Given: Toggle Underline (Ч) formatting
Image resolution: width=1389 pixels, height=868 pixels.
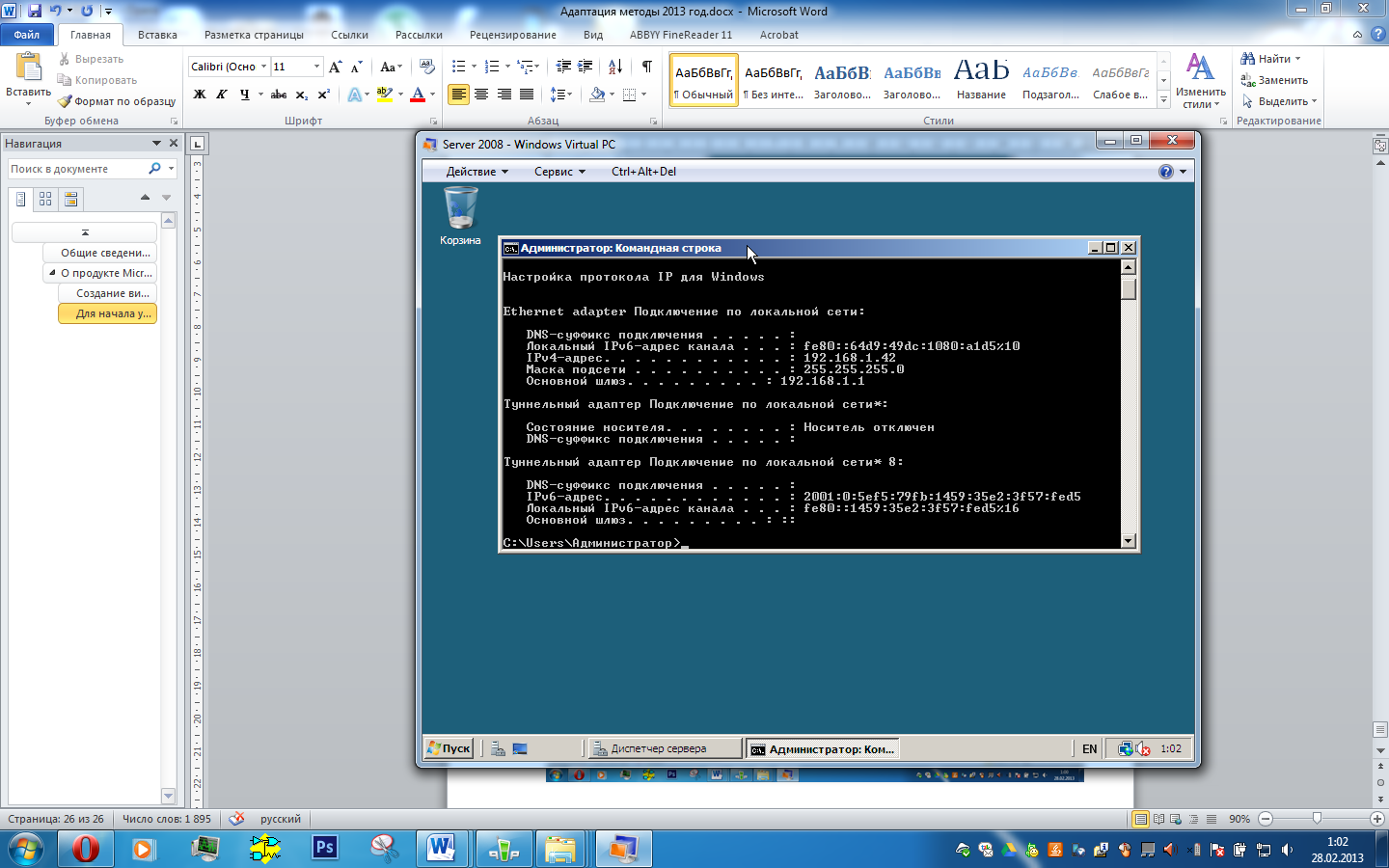Looking at the screenshot, I should pos(244,95).
